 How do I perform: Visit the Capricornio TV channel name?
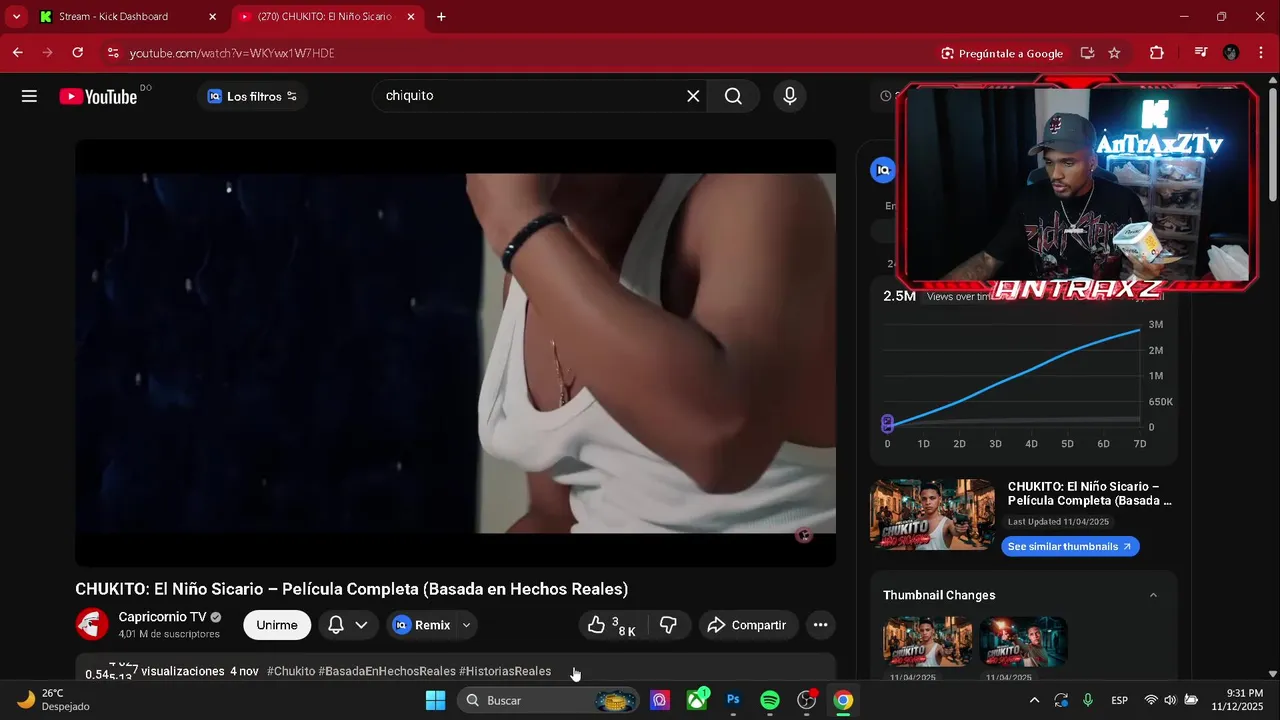click(162, 617)
